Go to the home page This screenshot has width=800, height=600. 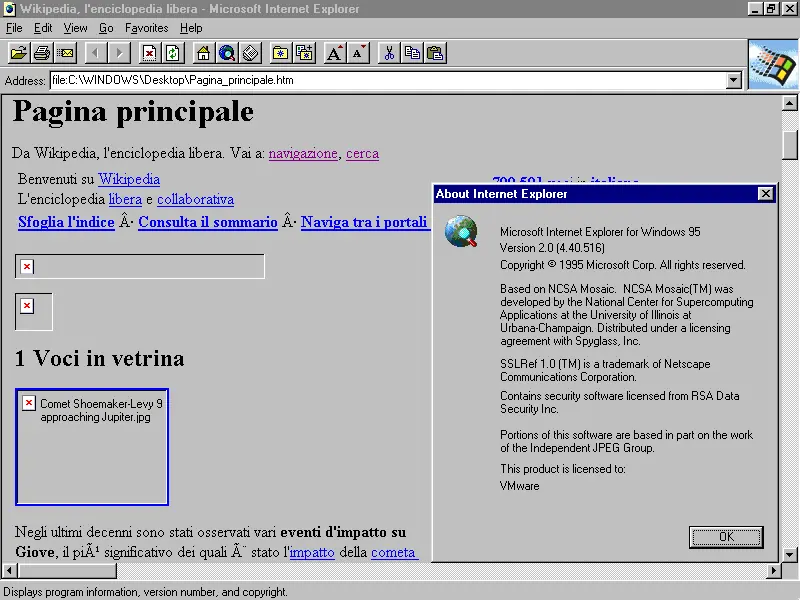203,53
